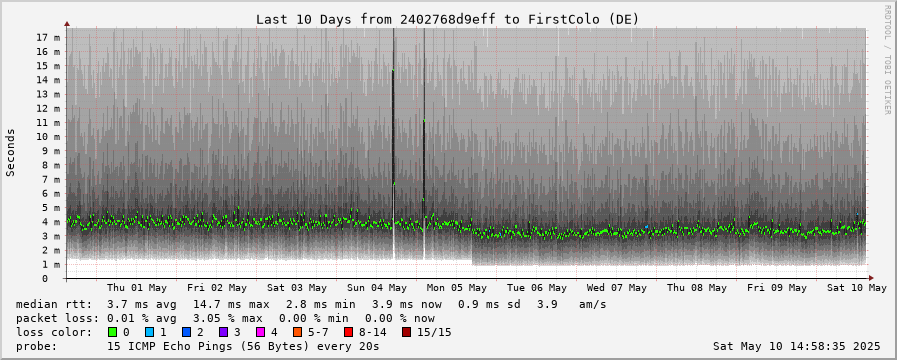
Task: Click the 'Thu 08 May' x-axis label
Action: coord(697,288)
